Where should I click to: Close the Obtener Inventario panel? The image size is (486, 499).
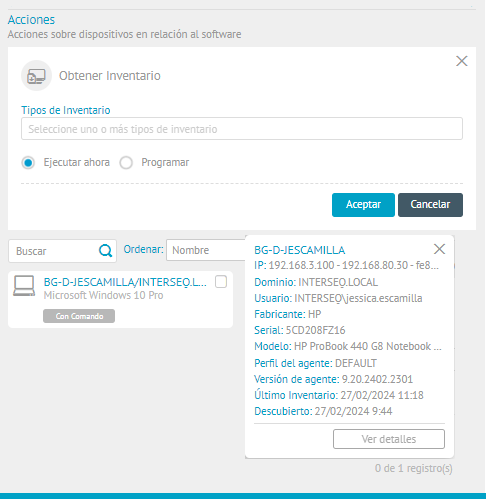(x=462, y=61)
